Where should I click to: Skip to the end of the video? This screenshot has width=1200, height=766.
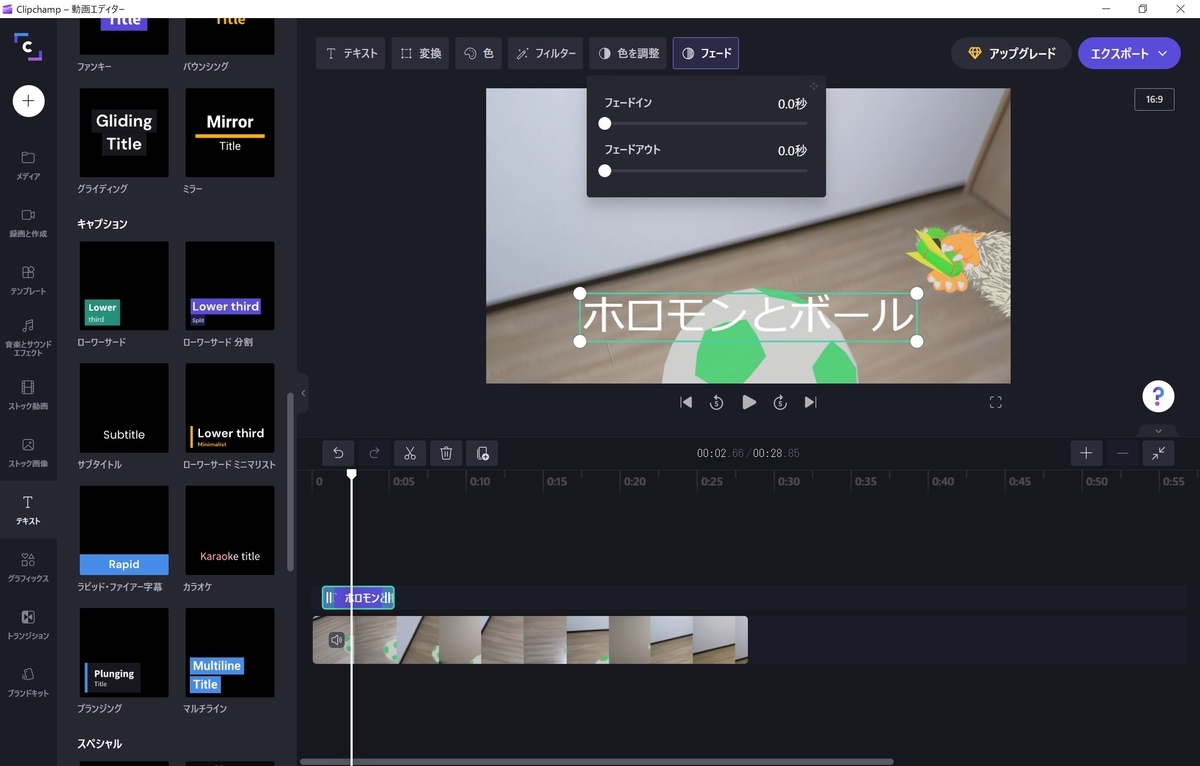point(811,402)
